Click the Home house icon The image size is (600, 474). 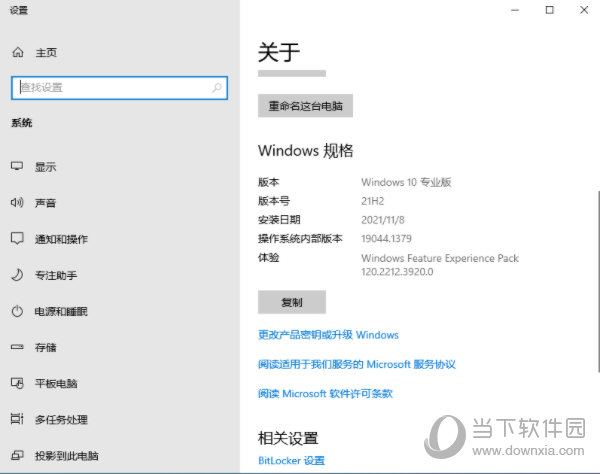click(18, 52)
